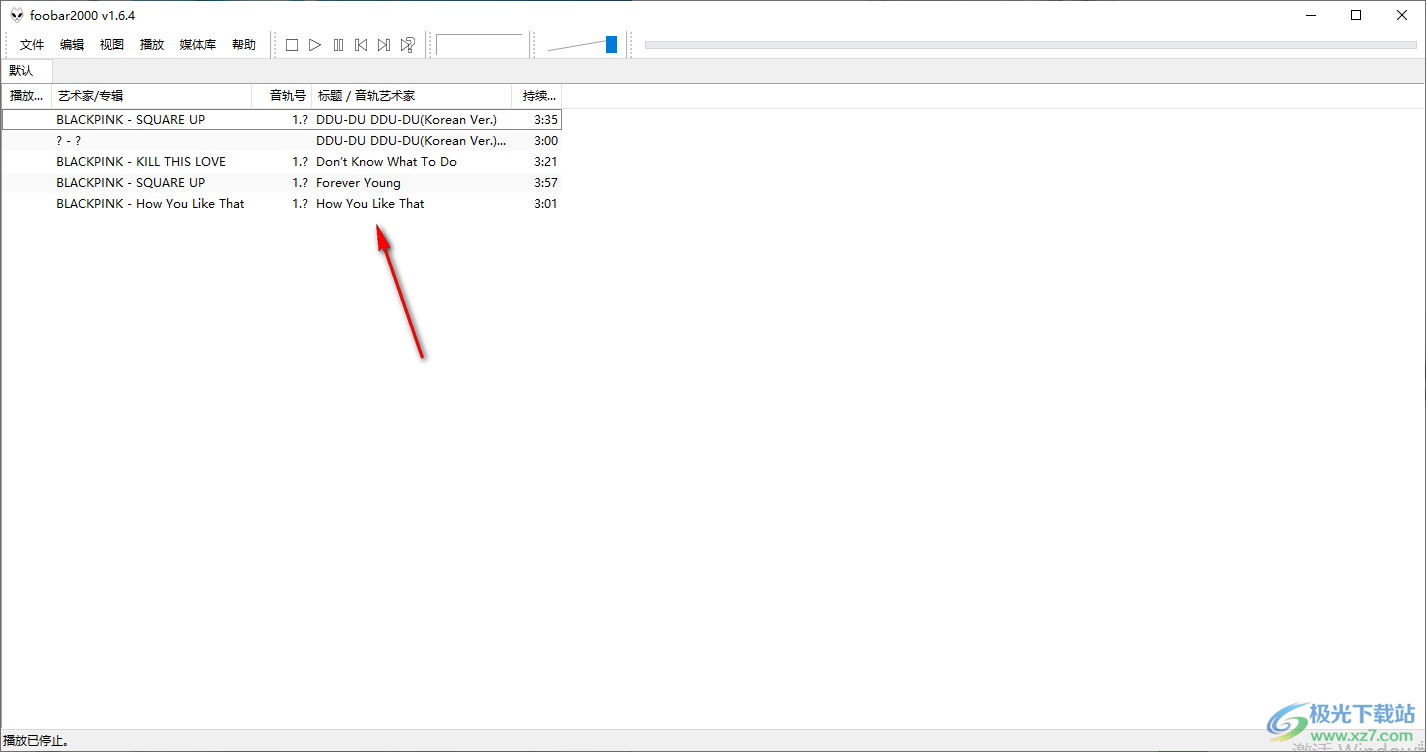Select BLACKPINK - How You Like That album entry
The width and height of the screenshot is (1426, 752).
click(x=150, y=204)
